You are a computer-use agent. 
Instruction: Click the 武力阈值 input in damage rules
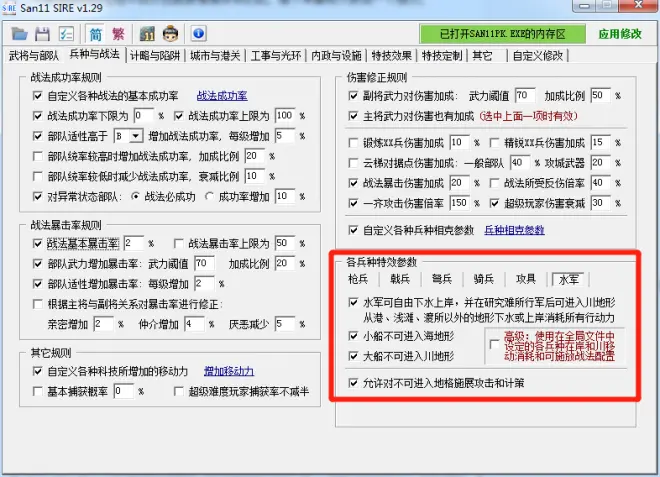tap(524, 96)
